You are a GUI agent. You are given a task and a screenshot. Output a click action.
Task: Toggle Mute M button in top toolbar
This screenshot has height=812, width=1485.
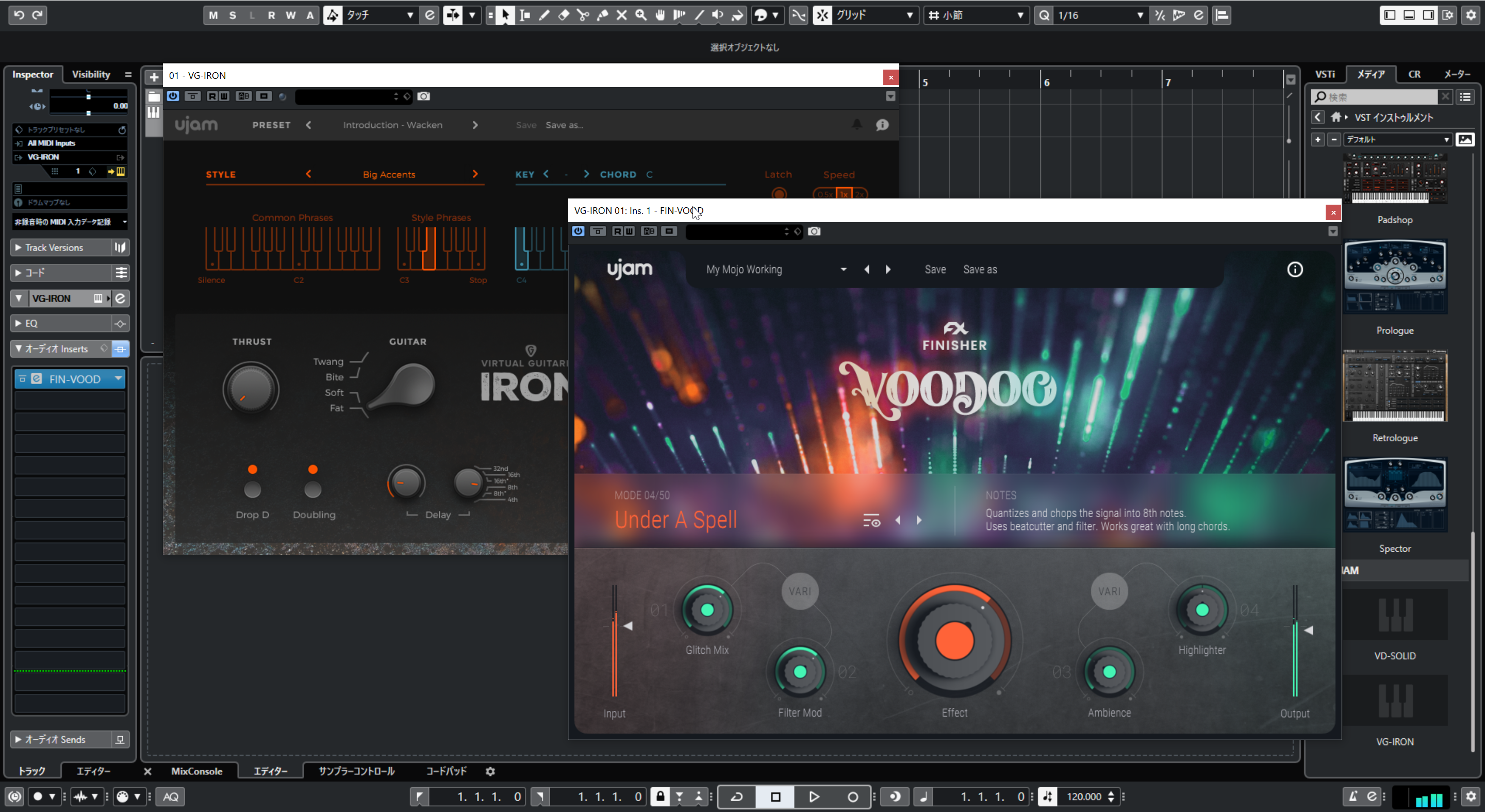click(213, 15)
